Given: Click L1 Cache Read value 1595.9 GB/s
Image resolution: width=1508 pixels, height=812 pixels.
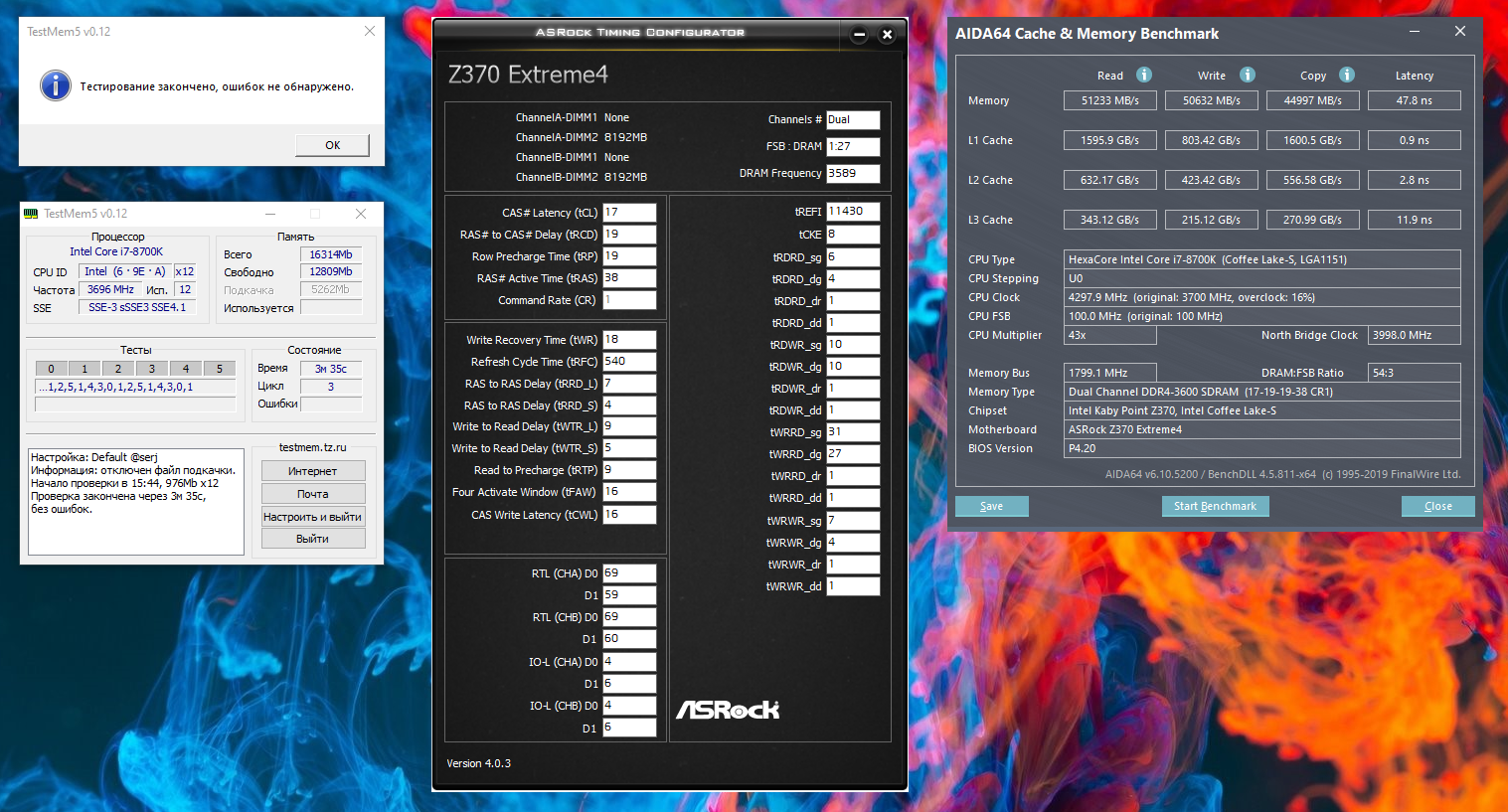Looking at the screenshot, I should (x=1110, y=140).
